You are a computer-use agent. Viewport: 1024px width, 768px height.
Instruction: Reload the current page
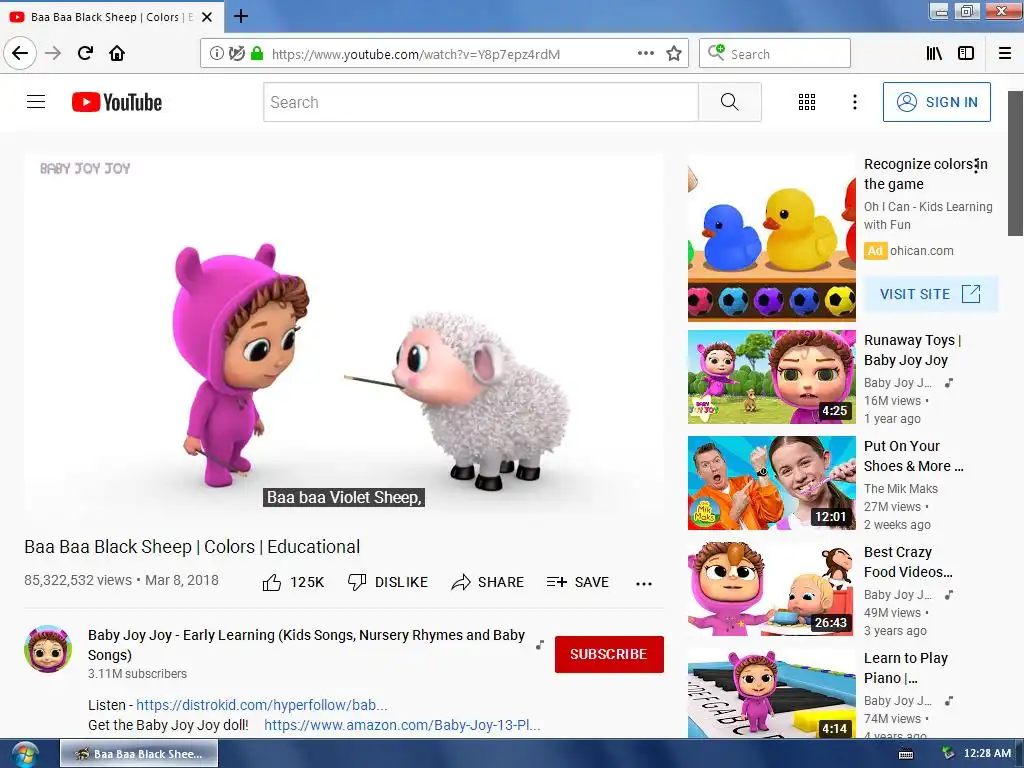(85, 53)
